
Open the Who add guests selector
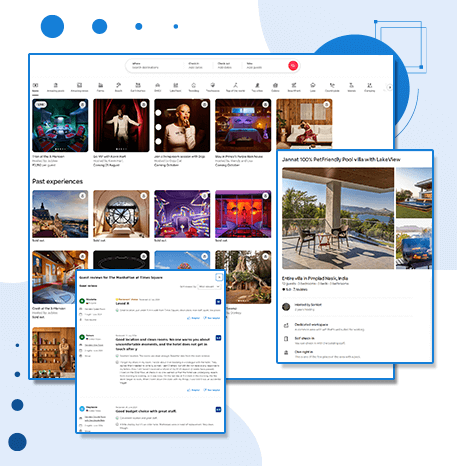263,65
